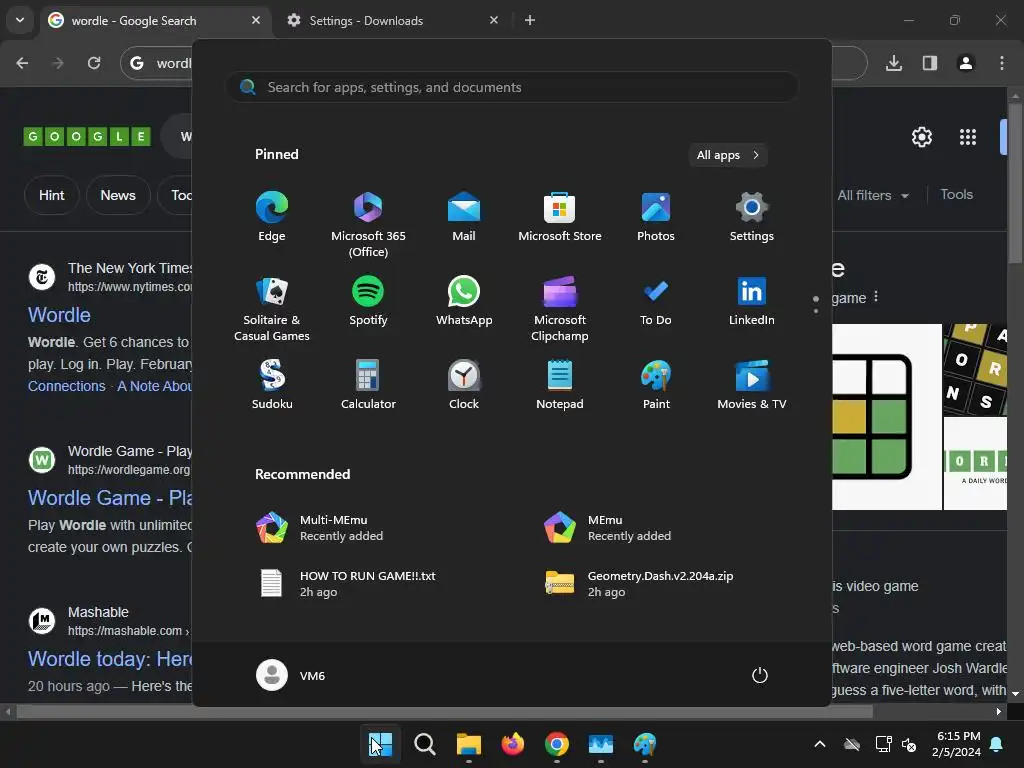Open All apps list
1024x768 pixels.
(728, 155)
